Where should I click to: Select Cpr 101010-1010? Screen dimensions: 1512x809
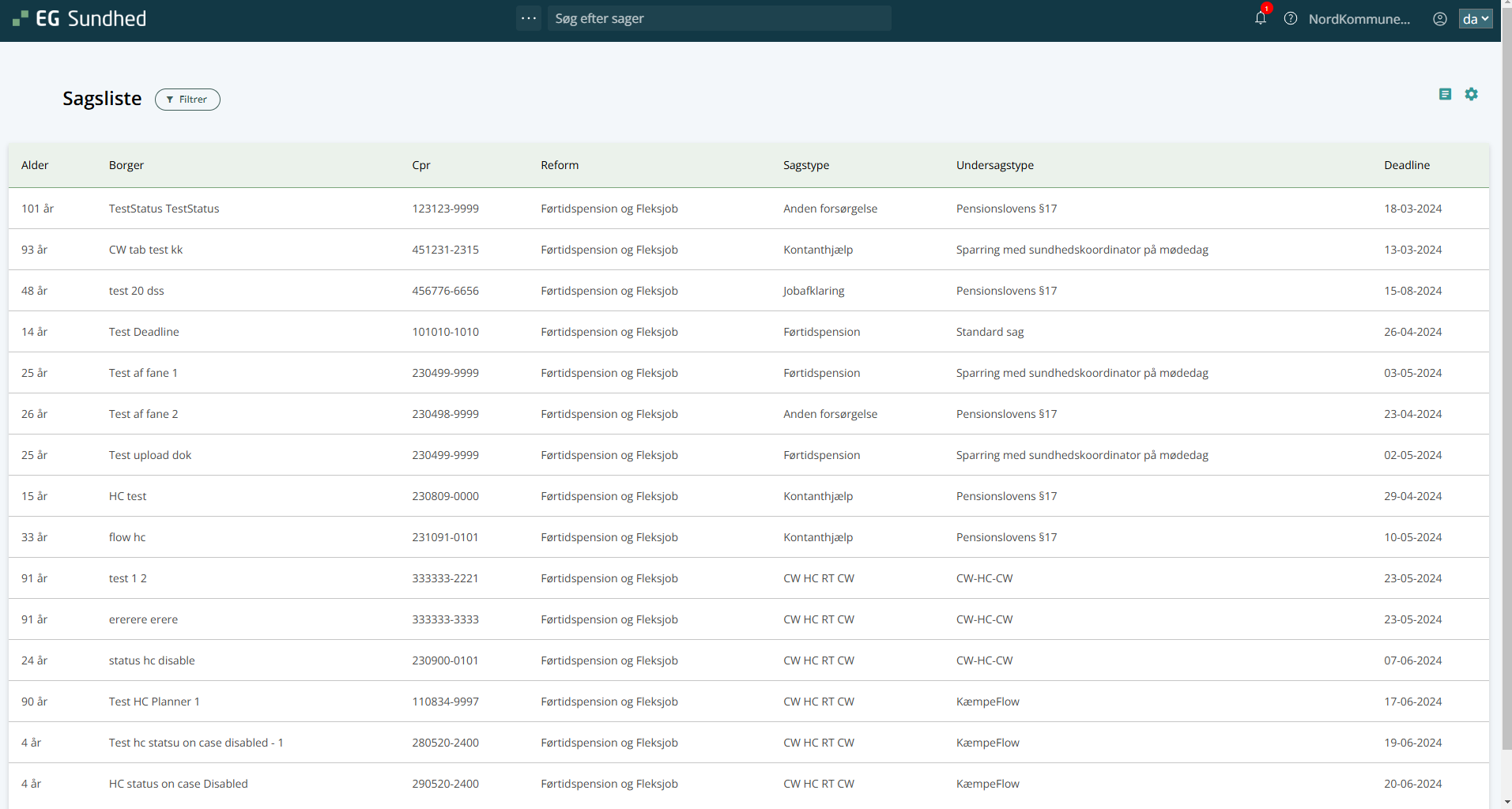click(x=446, y=332)
